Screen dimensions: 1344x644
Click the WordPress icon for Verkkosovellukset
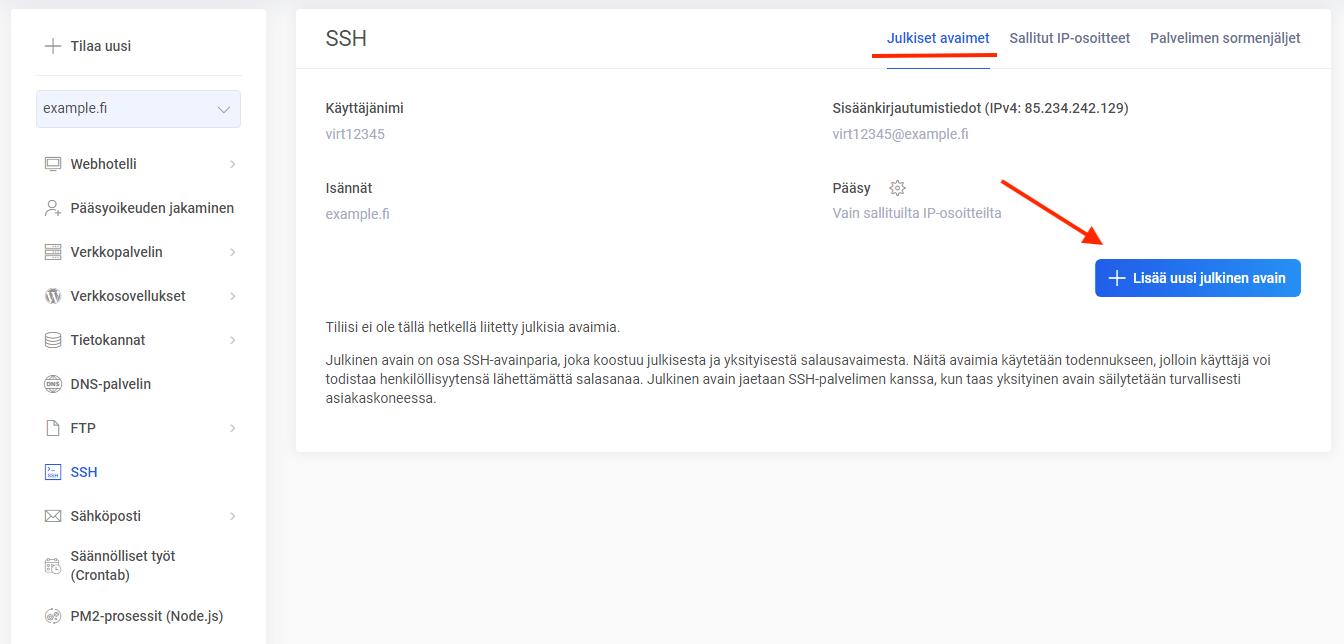(x=53, y=296)
